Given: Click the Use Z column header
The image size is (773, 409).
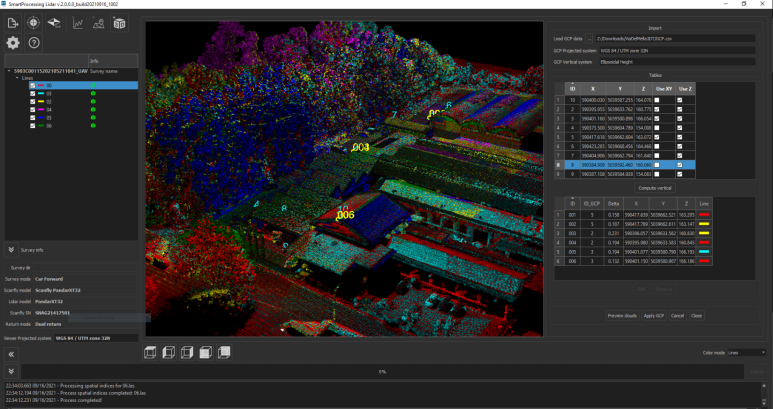Looking at the screenshot, I should 685,89.
